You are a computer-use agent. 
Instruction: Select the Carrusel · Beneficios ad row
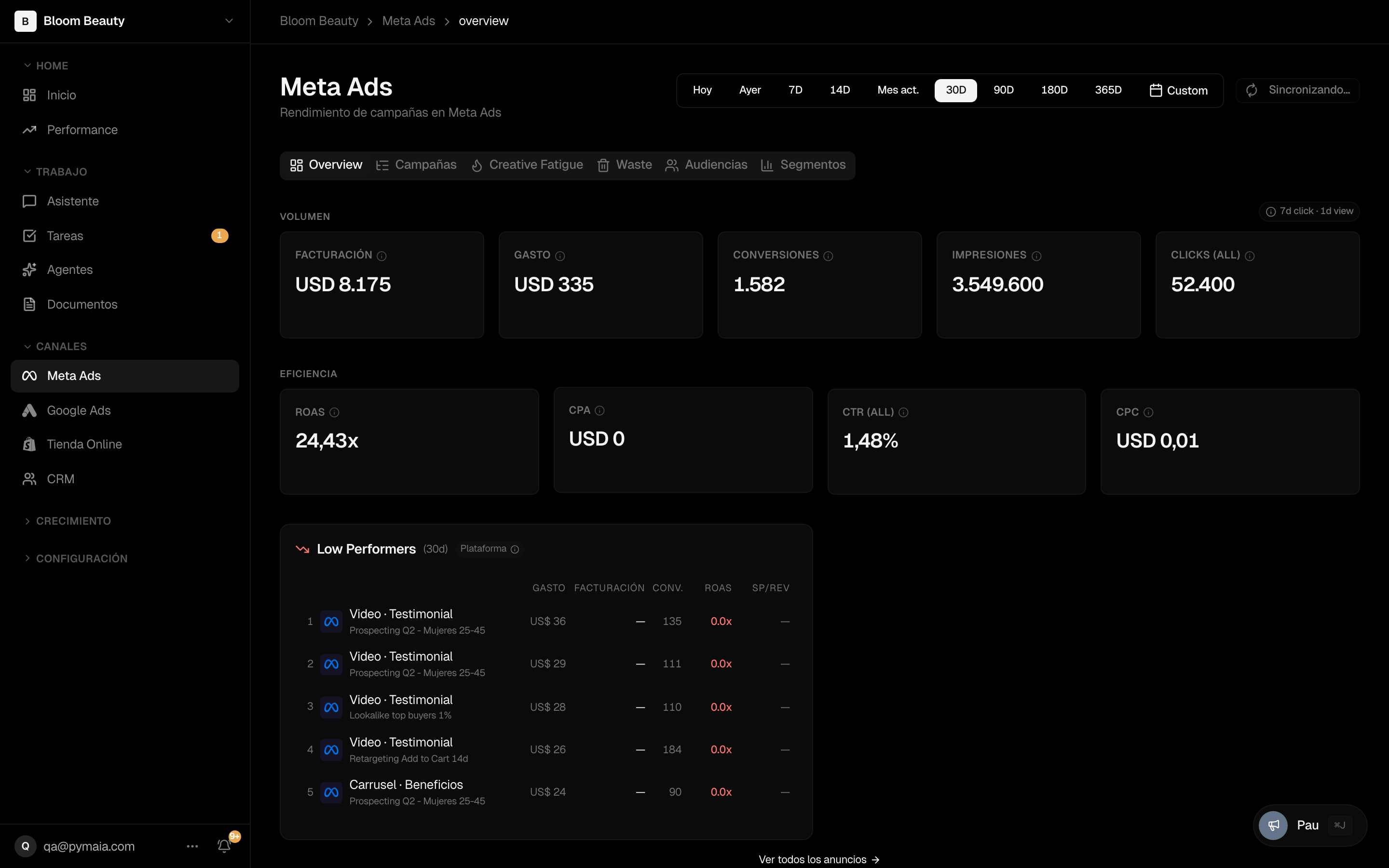click(545, 792)
